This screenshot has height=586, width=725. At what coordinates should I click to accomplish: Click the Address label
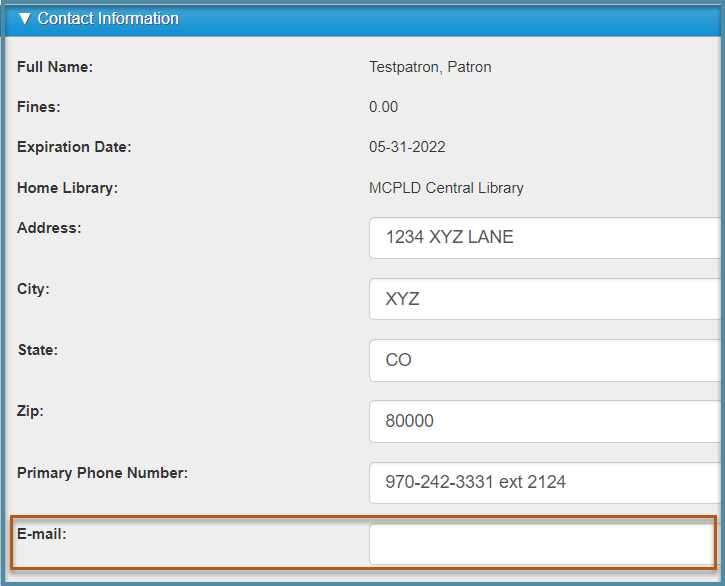pos(49,228)
